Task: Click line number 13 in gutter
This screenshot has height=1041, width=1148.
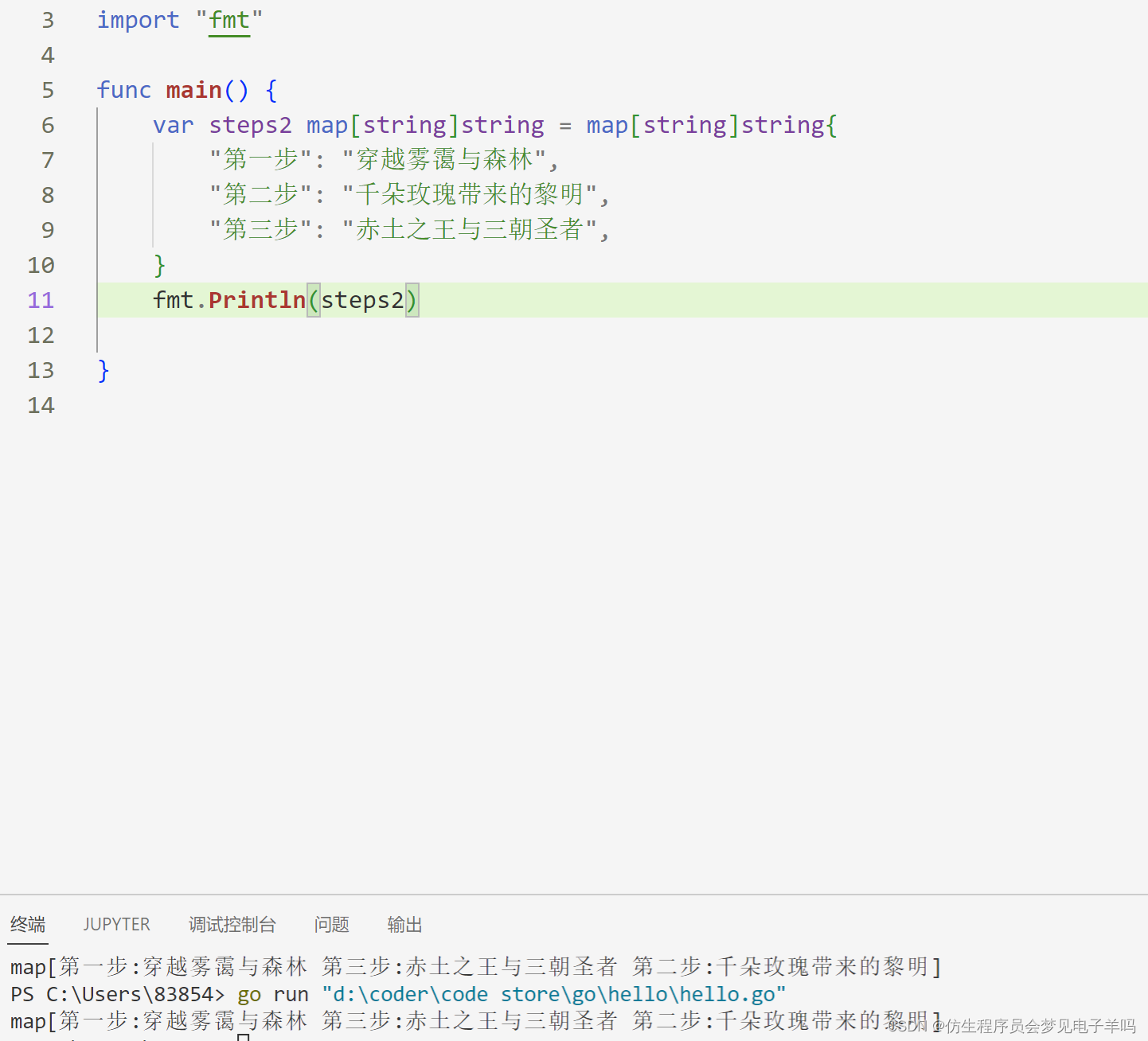Action: [x=41, y=370]
